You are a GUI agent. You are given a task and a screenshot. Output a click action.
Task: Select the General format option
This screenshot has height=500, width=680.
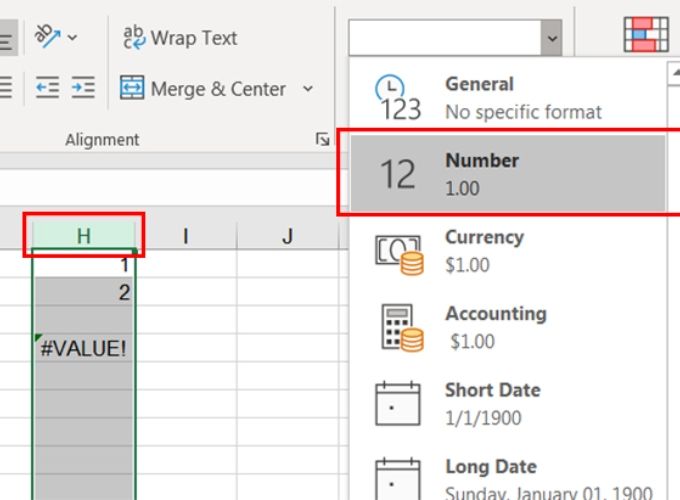point(508,98)
